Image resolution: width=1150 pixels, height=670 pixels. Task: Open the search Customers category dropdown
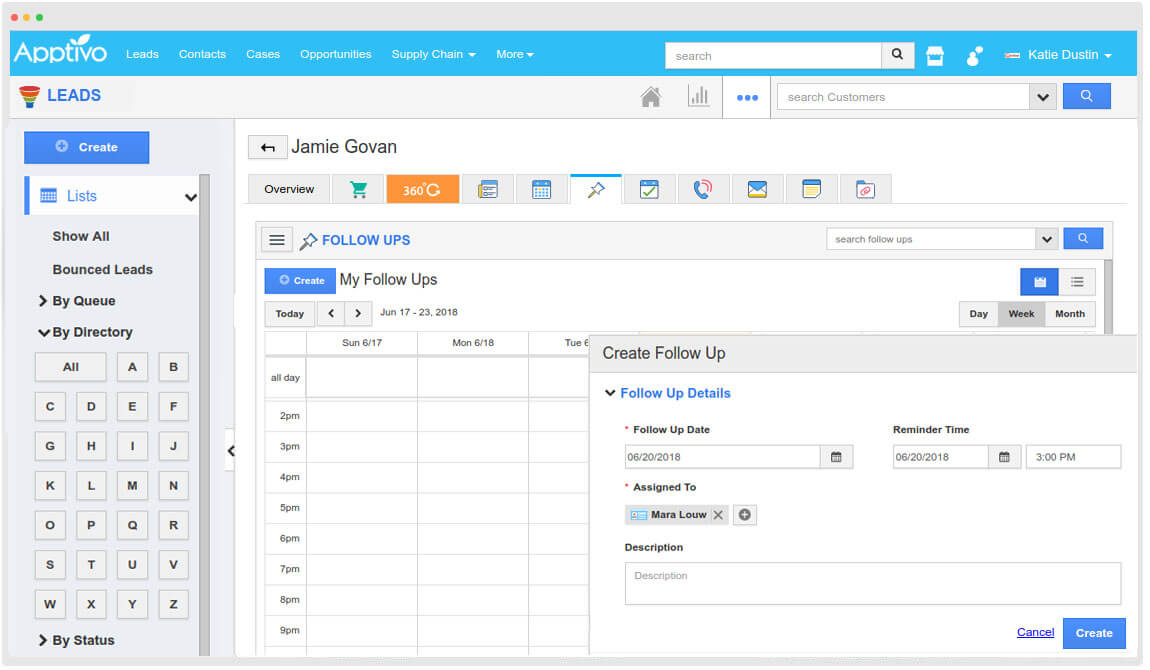click(1042, 96)
